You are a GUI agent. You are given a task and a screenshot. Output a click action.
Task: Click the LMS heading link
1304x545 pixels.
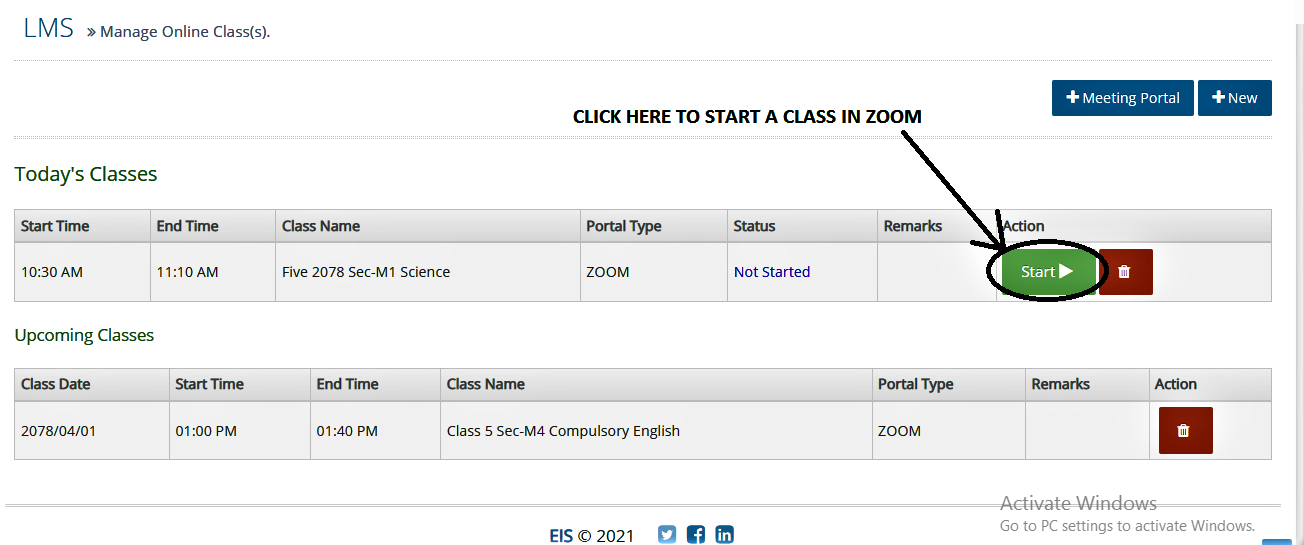point(48,28)
